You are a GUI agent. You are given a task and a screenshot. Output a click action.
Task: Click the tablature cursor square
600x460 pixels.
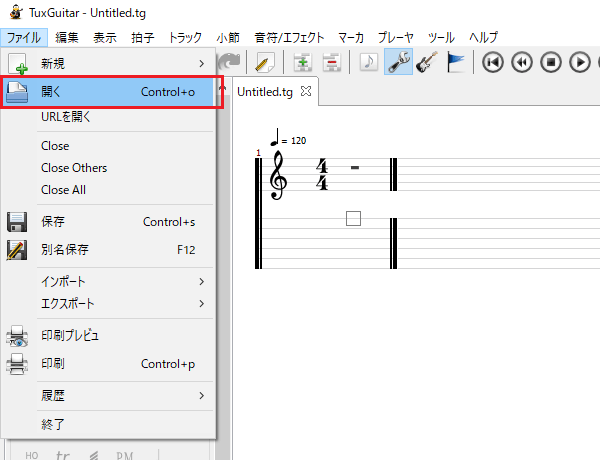click(x=353, y=219)
